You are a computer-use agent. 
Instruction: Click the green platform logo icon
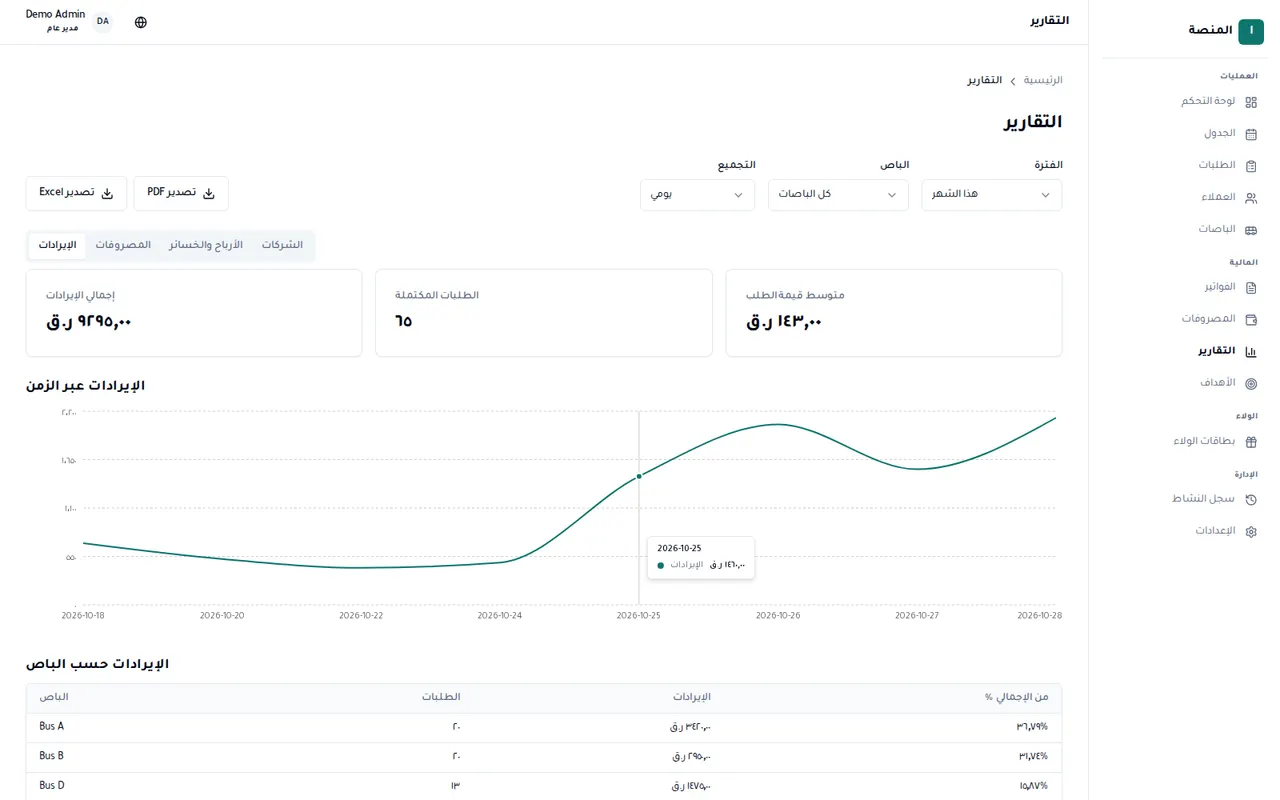(x=1251, y=31)
